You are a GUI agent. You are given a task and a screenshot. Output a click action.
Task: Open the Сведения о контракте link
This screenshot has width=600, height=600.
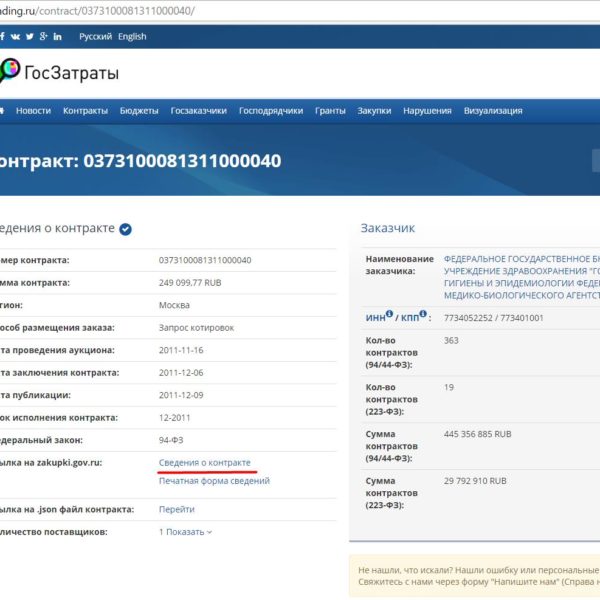coord(205,463)
